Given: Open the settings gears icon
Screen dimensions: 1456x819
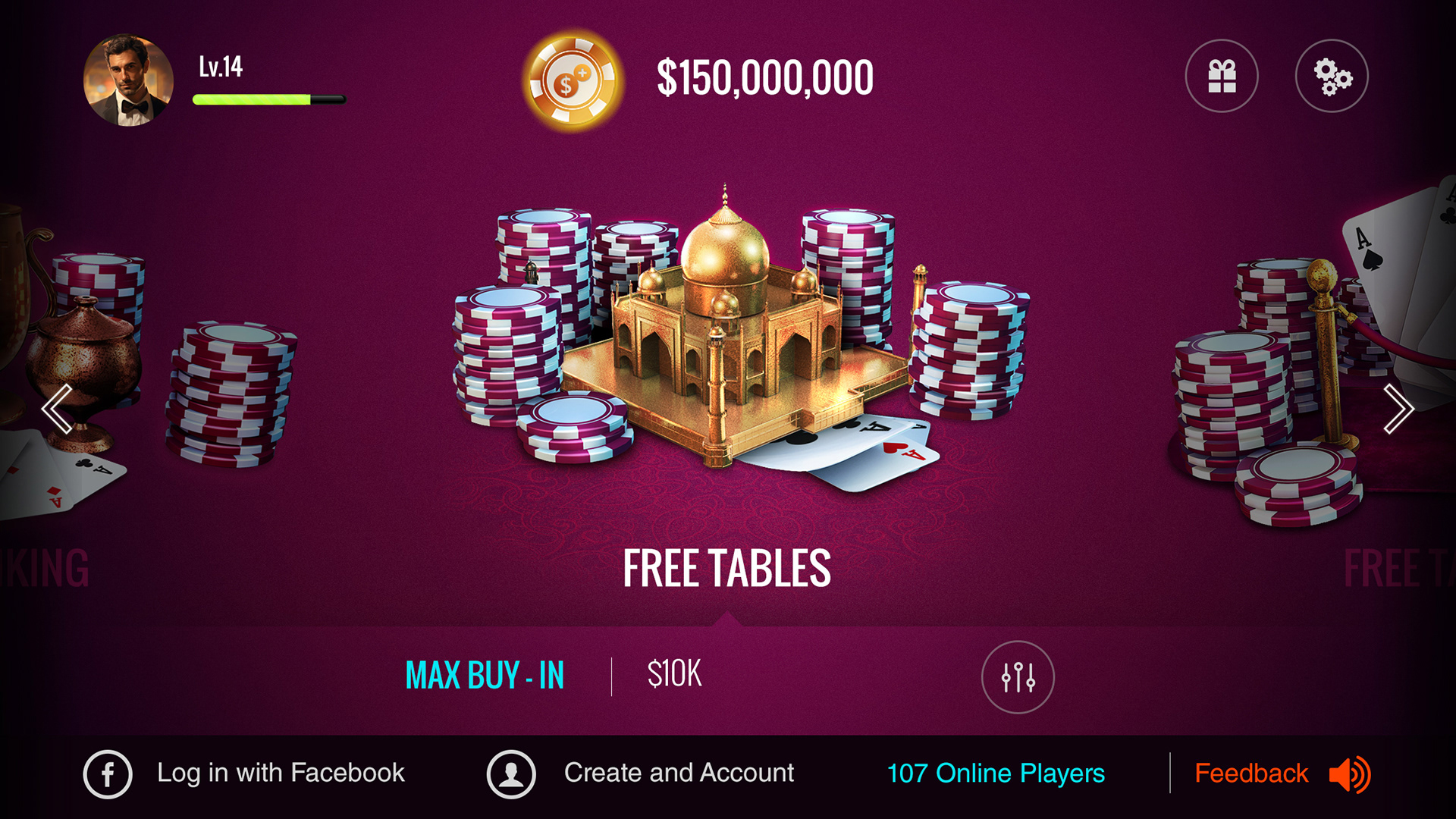Looking at the screenshot, I should click(x=1332, y=76).
